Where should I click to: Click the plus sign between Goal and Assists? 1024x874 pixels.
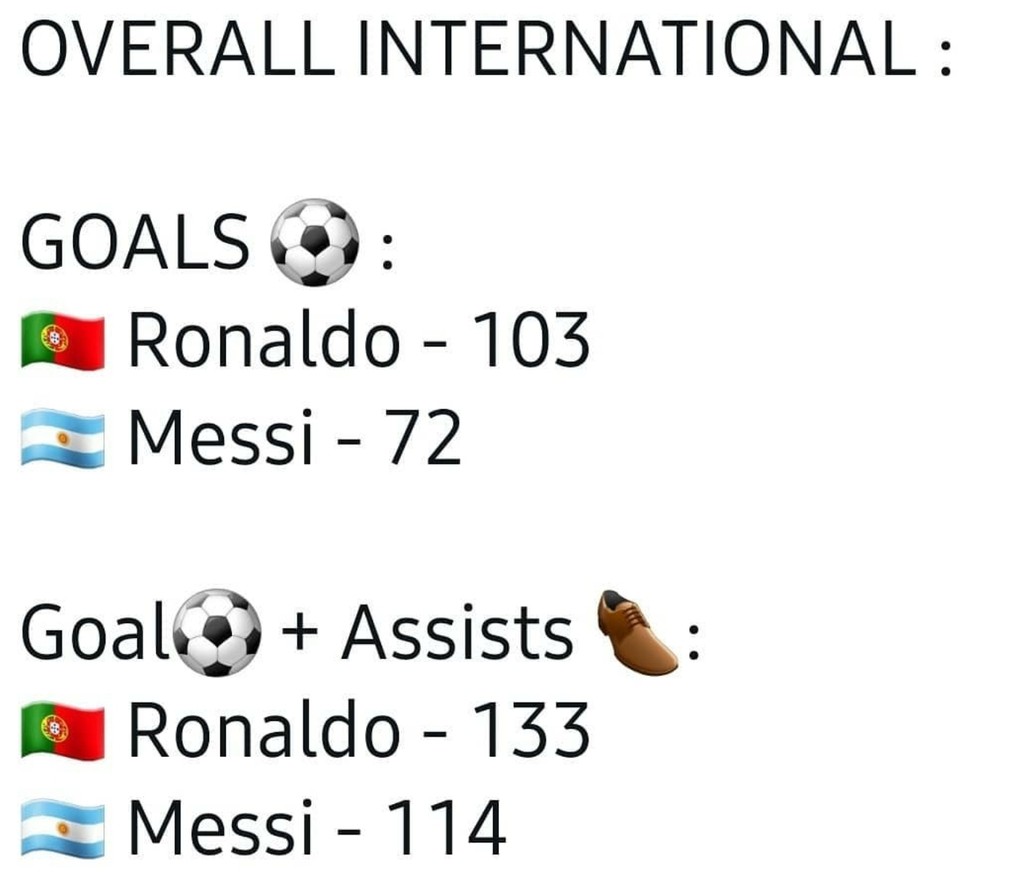(x=300, y=633)
